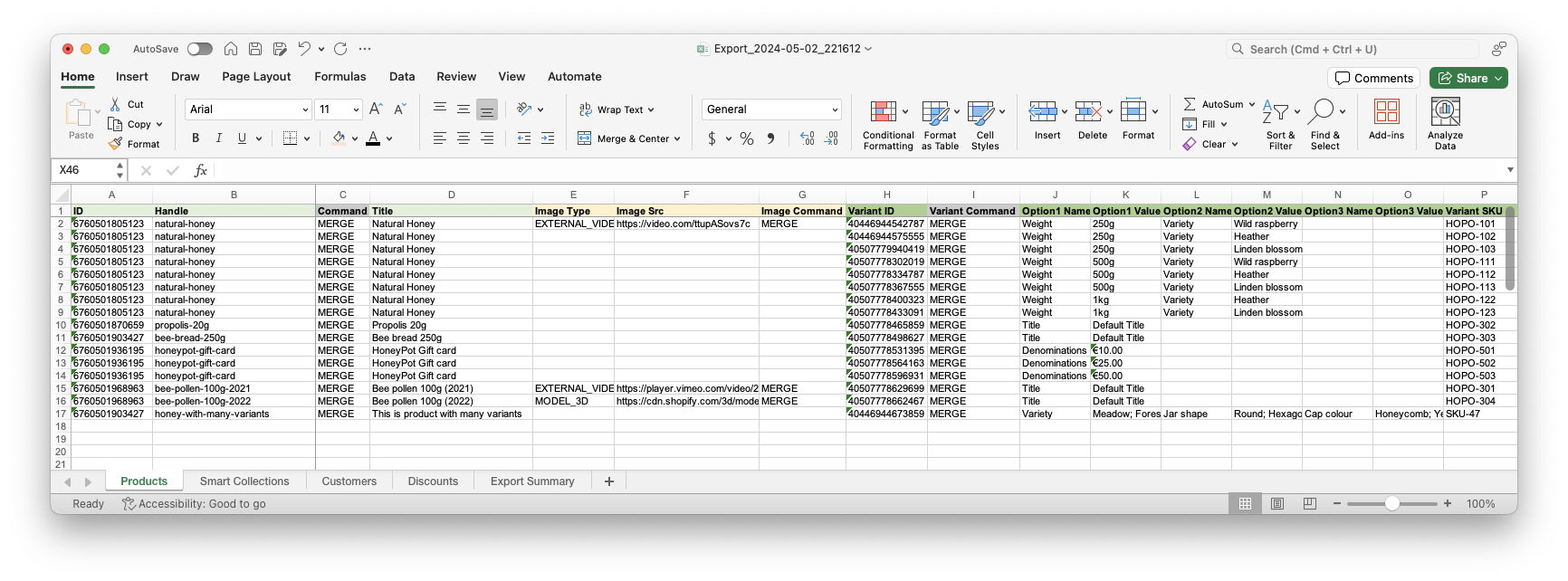Click the Find & Select magnifier icon
Viewport: 1568px width, 581px height.
pos(1321,112)
